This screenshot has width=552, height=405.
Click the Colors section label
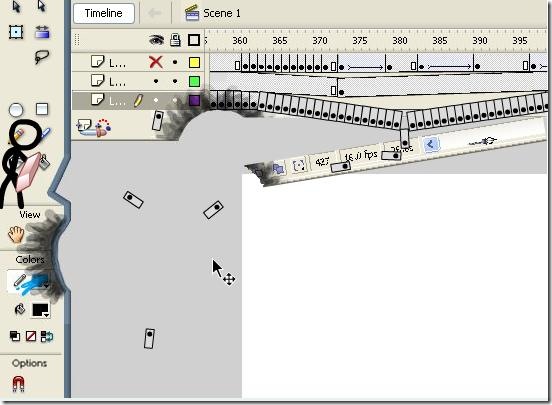pyautogui.click(x=30, y=260)
